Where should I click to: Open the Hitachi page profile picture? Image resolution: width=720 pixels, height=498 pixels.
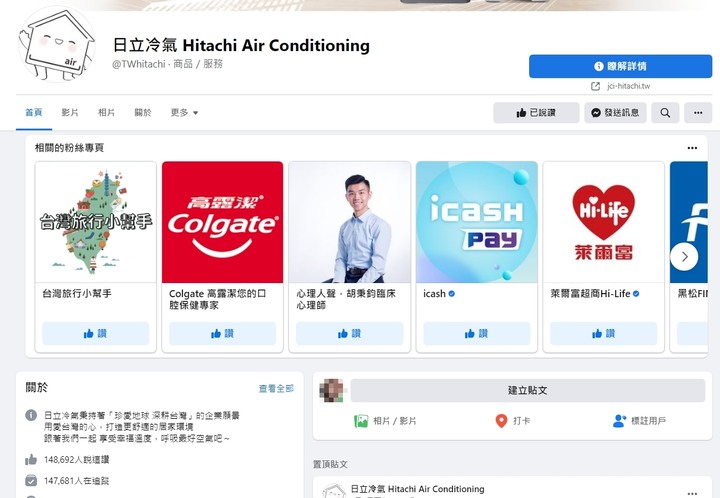(57, 44)
